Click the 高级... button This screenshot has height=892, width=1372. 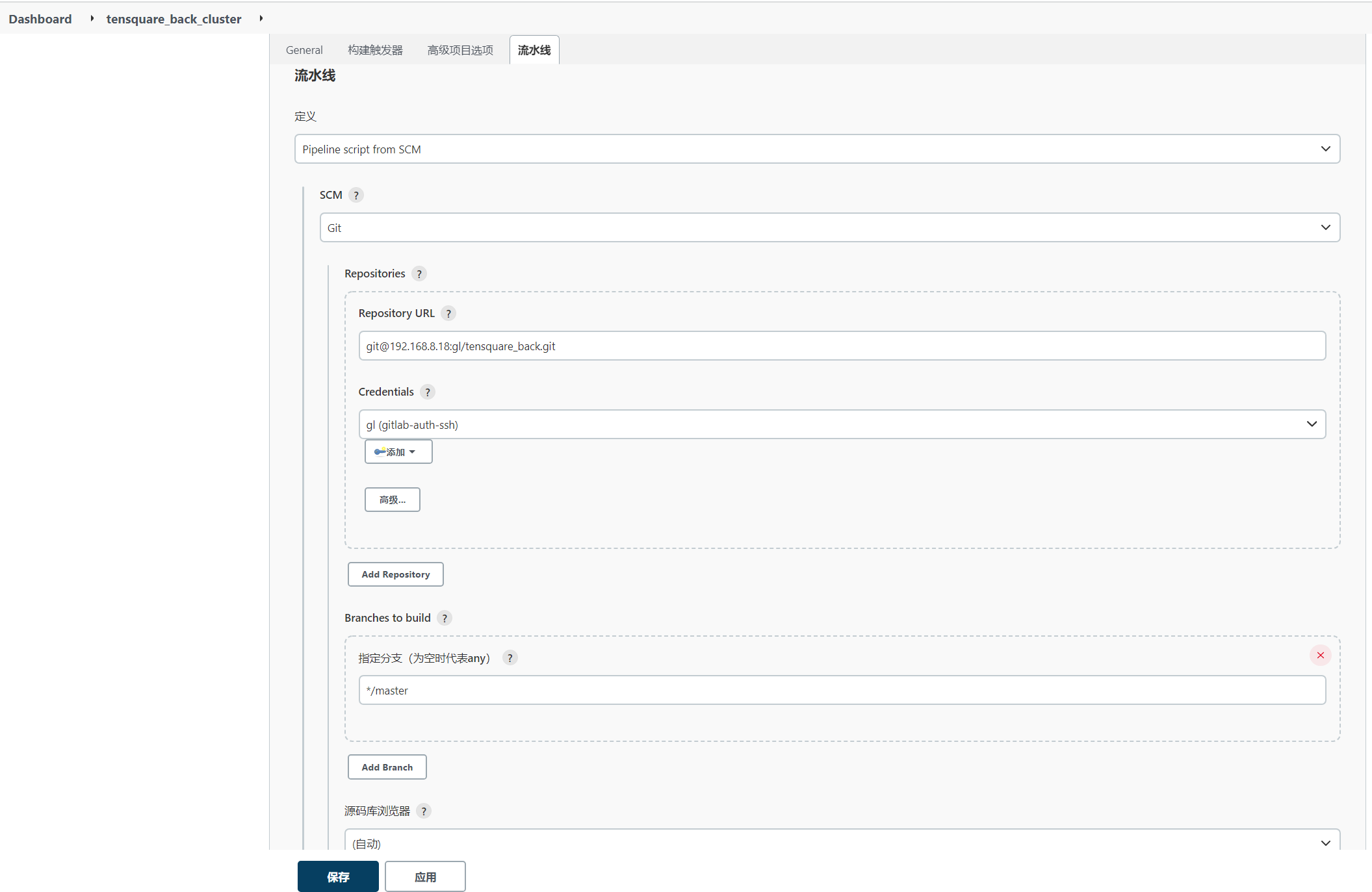[x=393, y=500]
